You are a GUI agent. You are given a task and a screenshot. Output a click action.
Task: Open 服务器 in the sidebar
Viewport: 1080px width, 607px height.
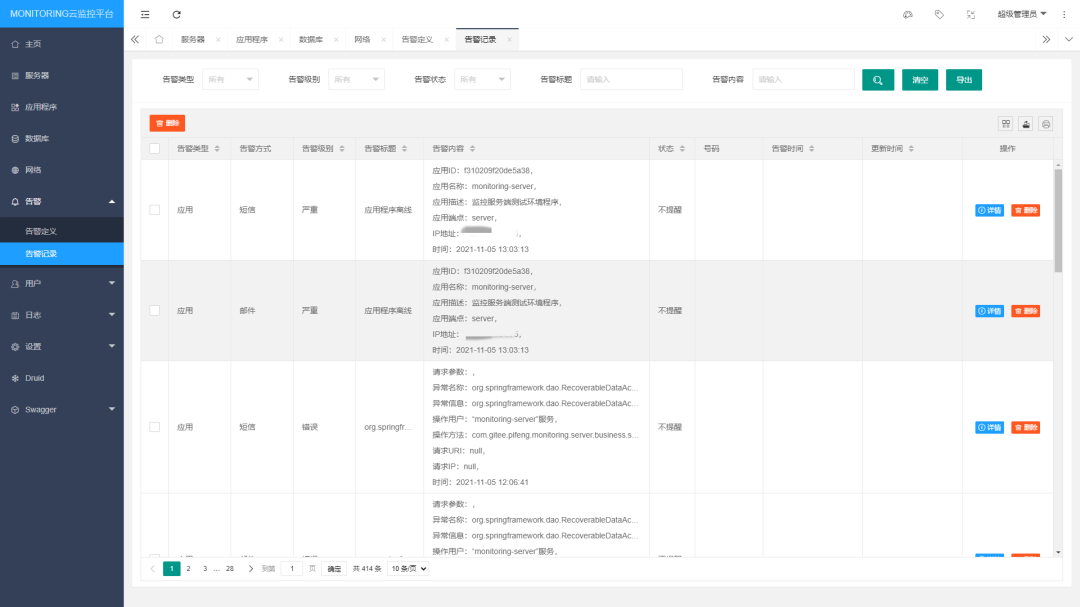(x=62, y=76)
